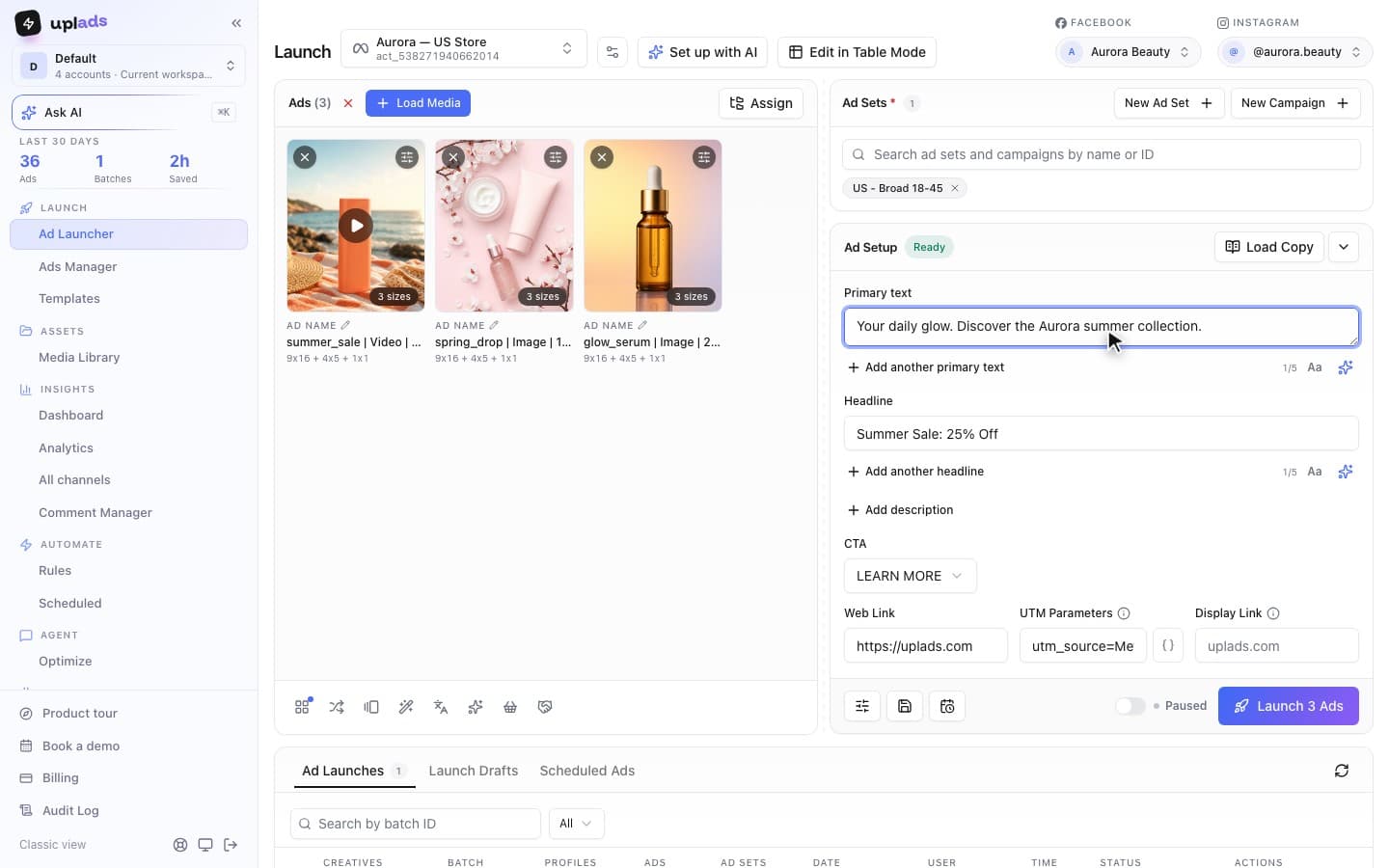Click the save floppy-disk icon near Launch
The width and height of the screenshot is (1389, 868).
tap(905, 706)
